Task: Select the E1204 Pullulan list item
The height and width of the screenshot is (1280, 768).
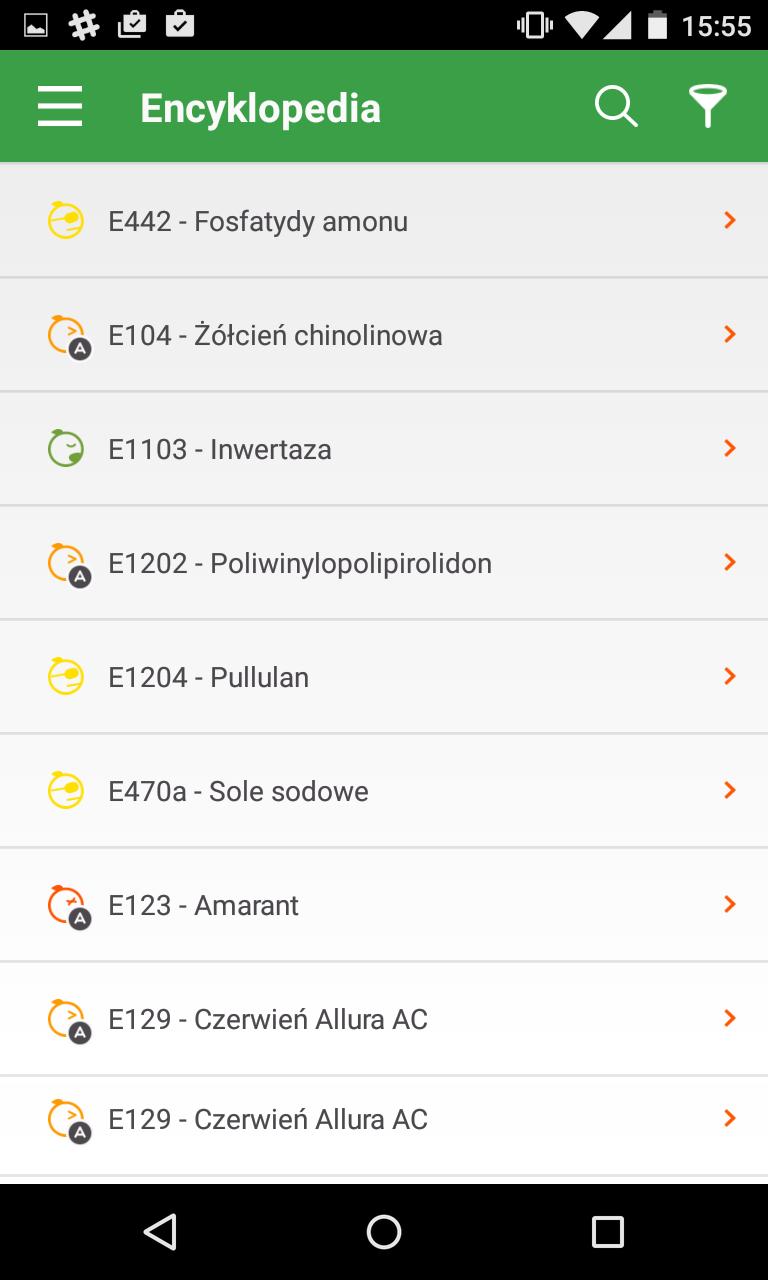Action: coord(208,677)
